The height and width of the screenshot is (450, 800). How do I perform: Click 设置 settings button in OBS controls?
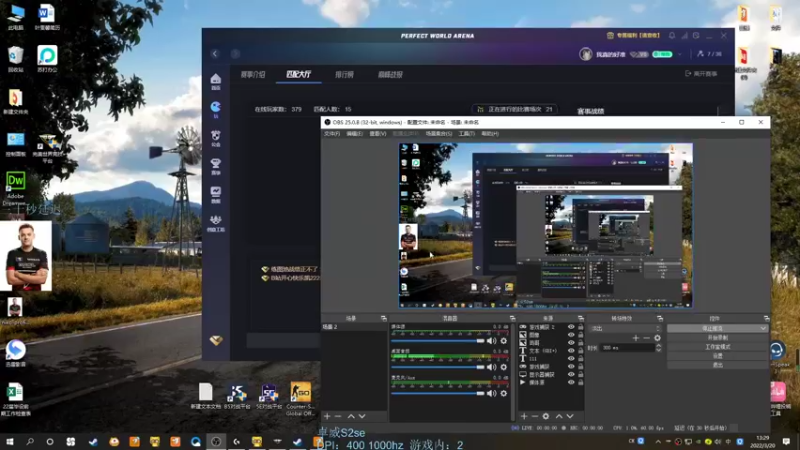click(x=717, y=356)
